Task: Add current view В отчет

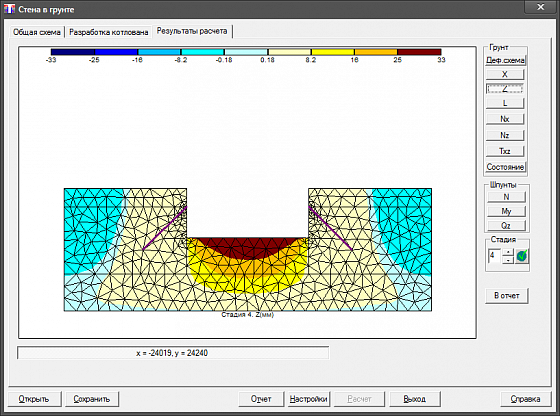Action: click(506, 296)
